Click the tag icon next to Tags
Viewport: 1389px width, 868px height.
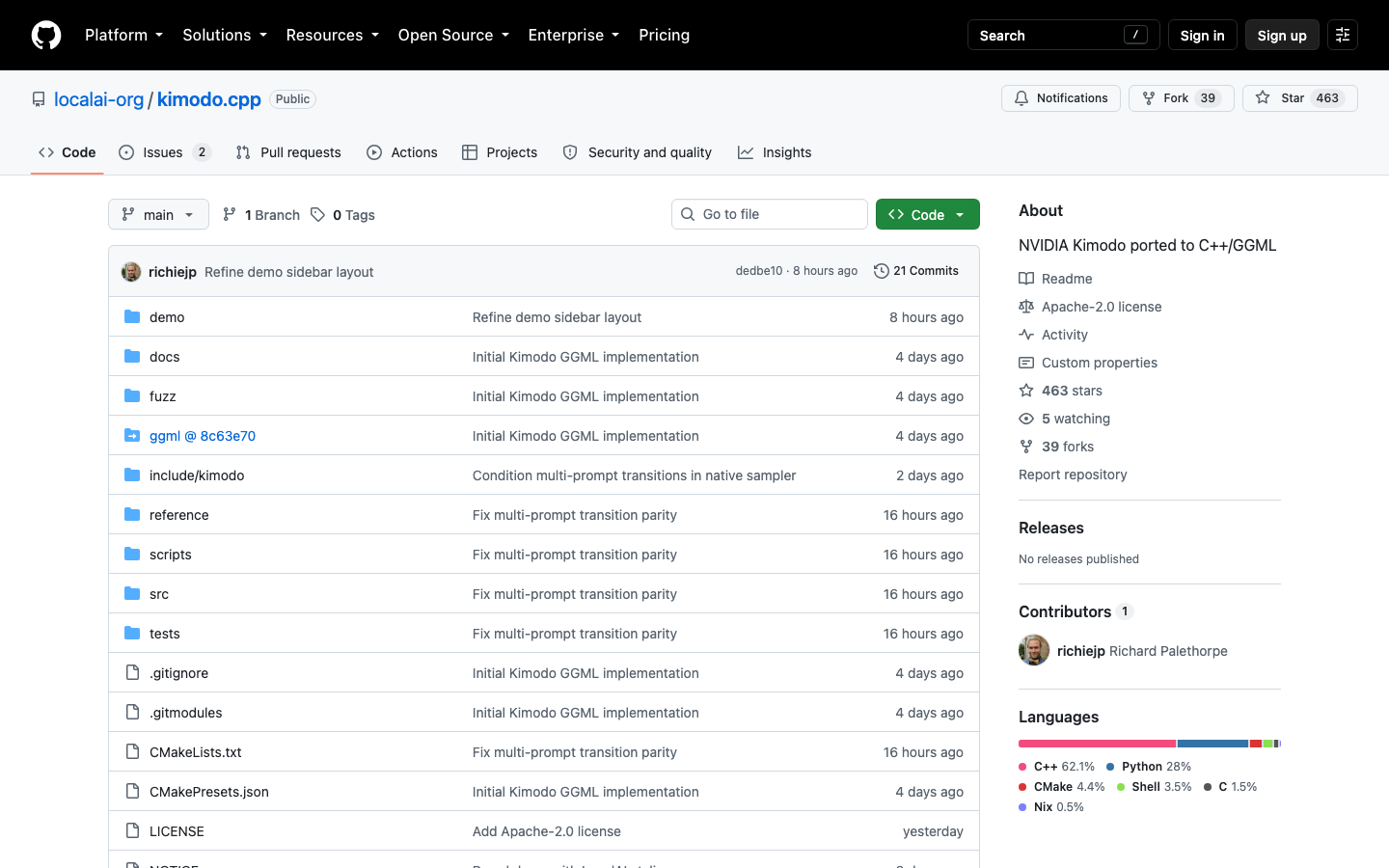317,214
